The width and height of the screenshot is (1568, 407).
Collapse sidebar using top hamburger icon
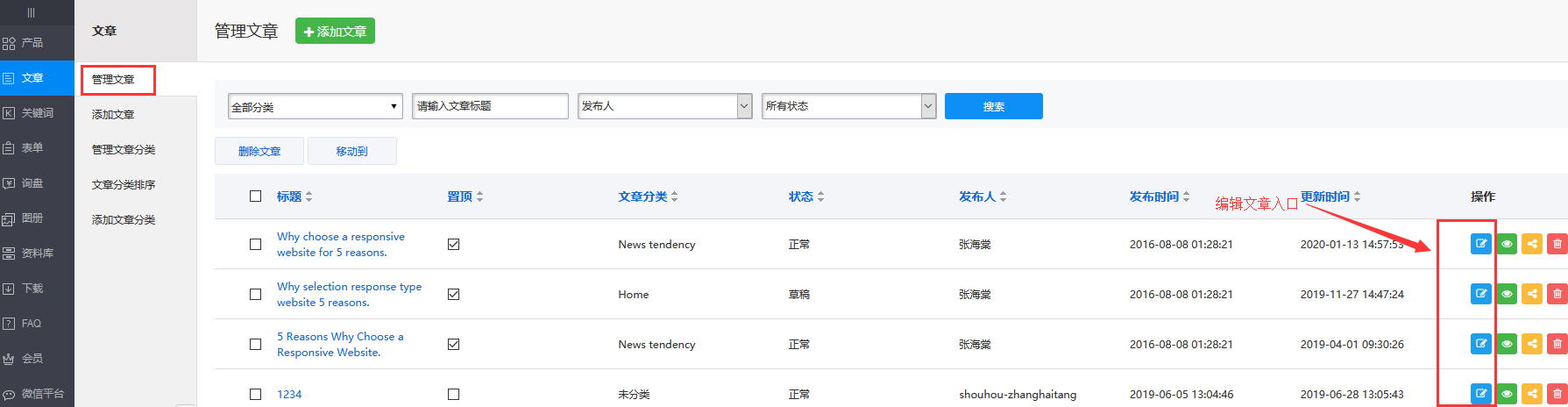pos(32,12)
